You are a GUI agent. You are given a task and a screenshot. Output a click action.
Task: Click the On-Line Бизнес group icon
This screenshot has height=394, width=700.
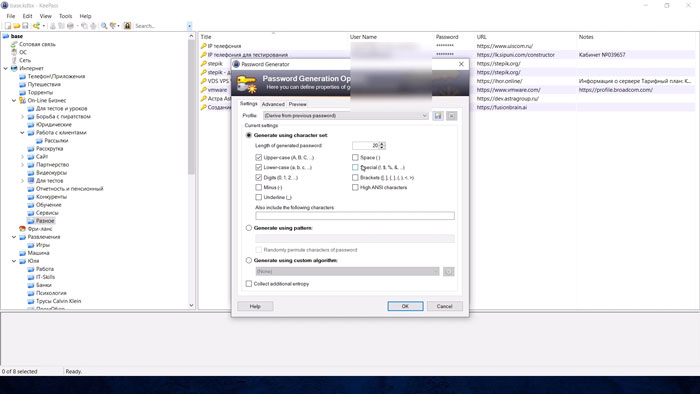[x=22, y=100]
